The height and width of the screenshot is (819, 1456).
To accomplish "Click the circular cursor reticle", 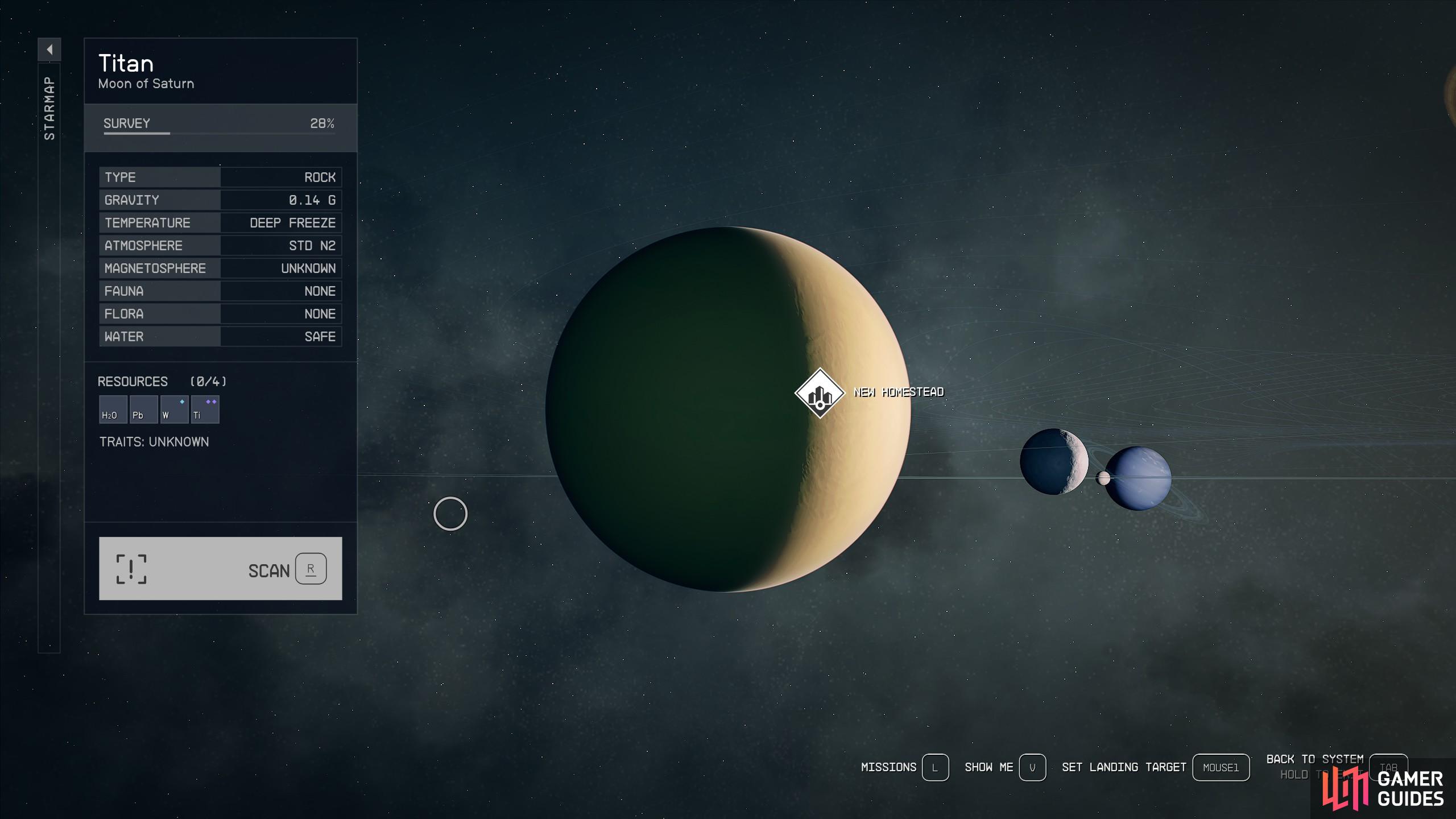I will 450,514.
